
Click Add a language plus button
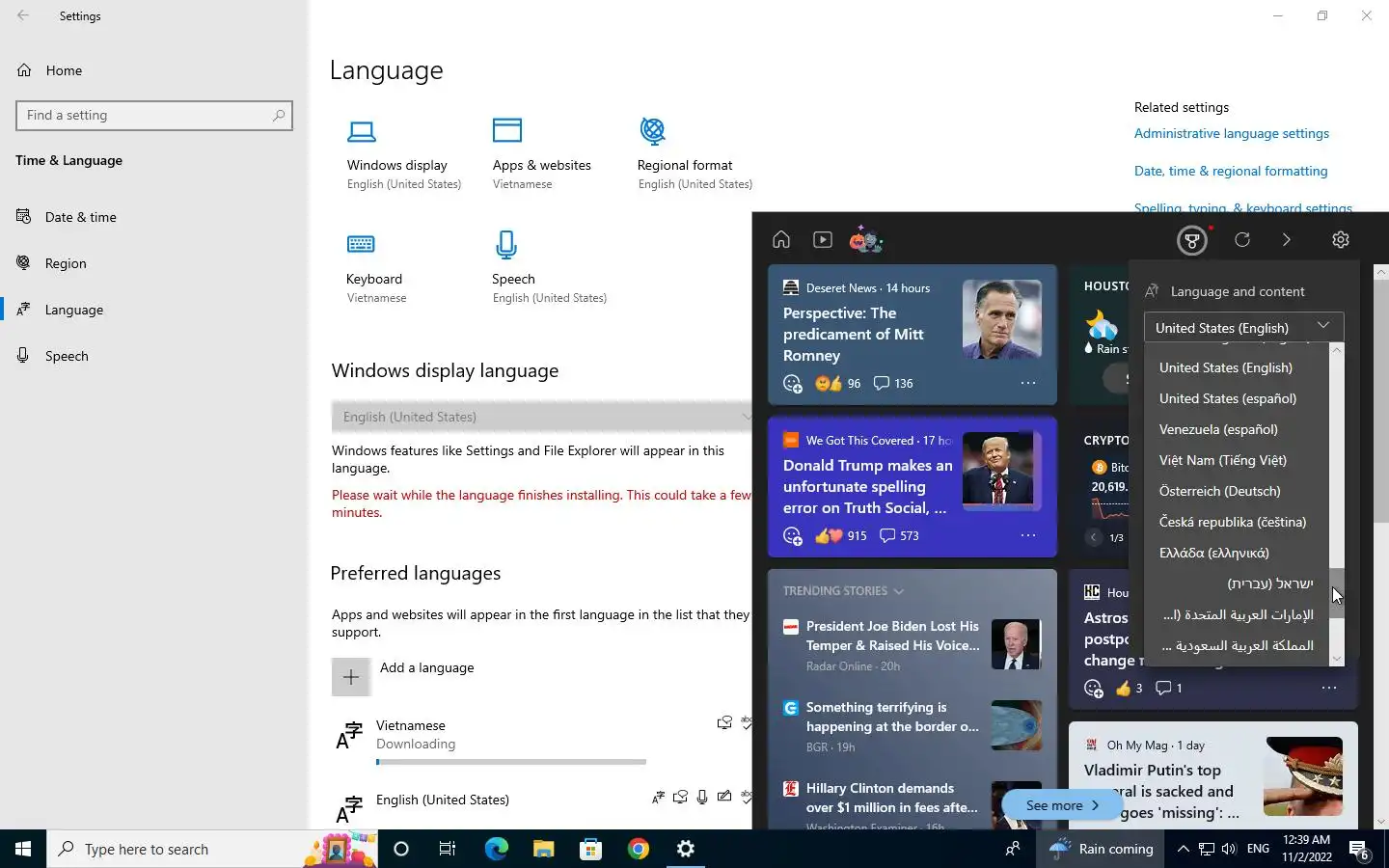[351, 677]
